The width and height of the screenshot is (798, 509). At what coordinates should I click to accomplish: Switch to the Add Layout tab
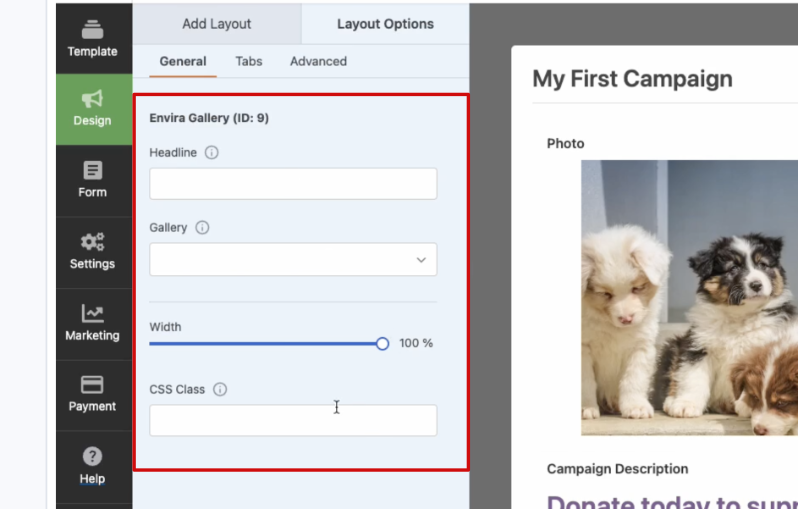[217, 24]
